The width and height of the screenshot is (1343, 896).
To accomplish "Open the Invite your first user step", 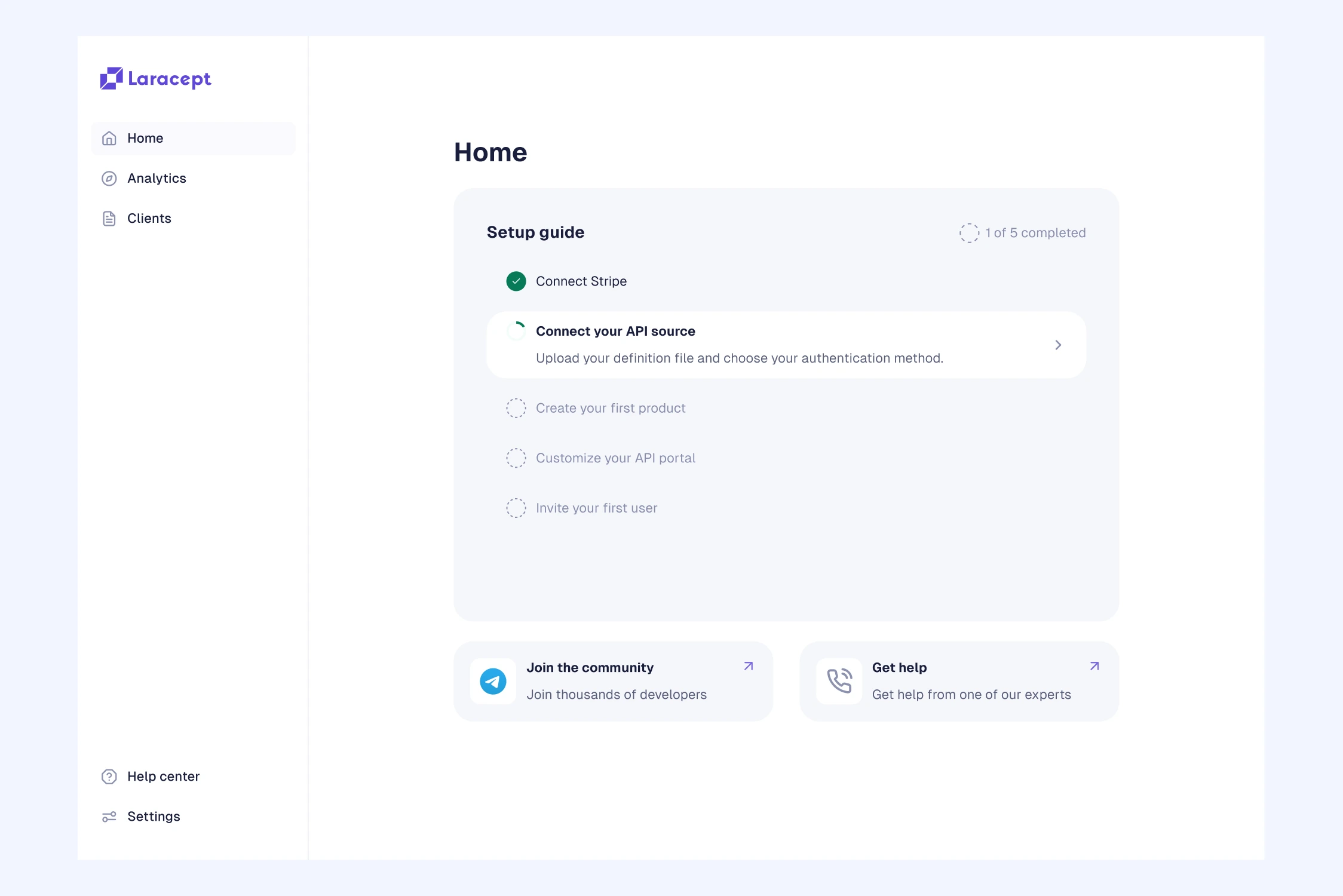I will pos(596,508).
